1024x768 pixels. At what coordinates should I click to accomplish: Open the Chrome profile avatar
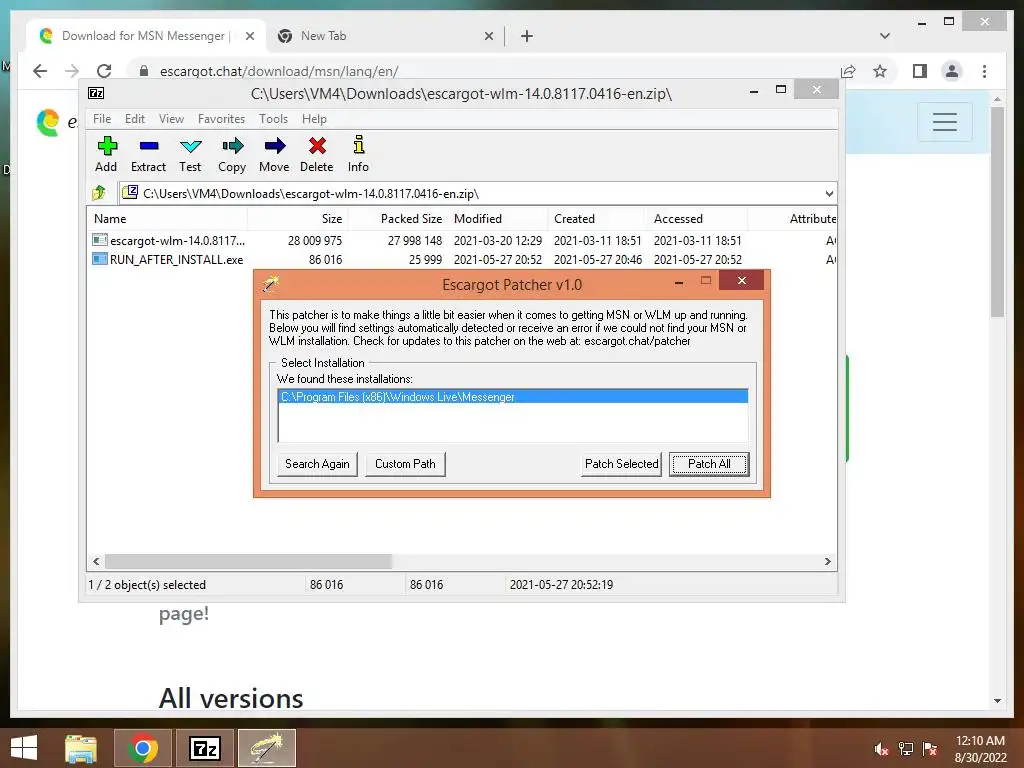pos(952,71)
